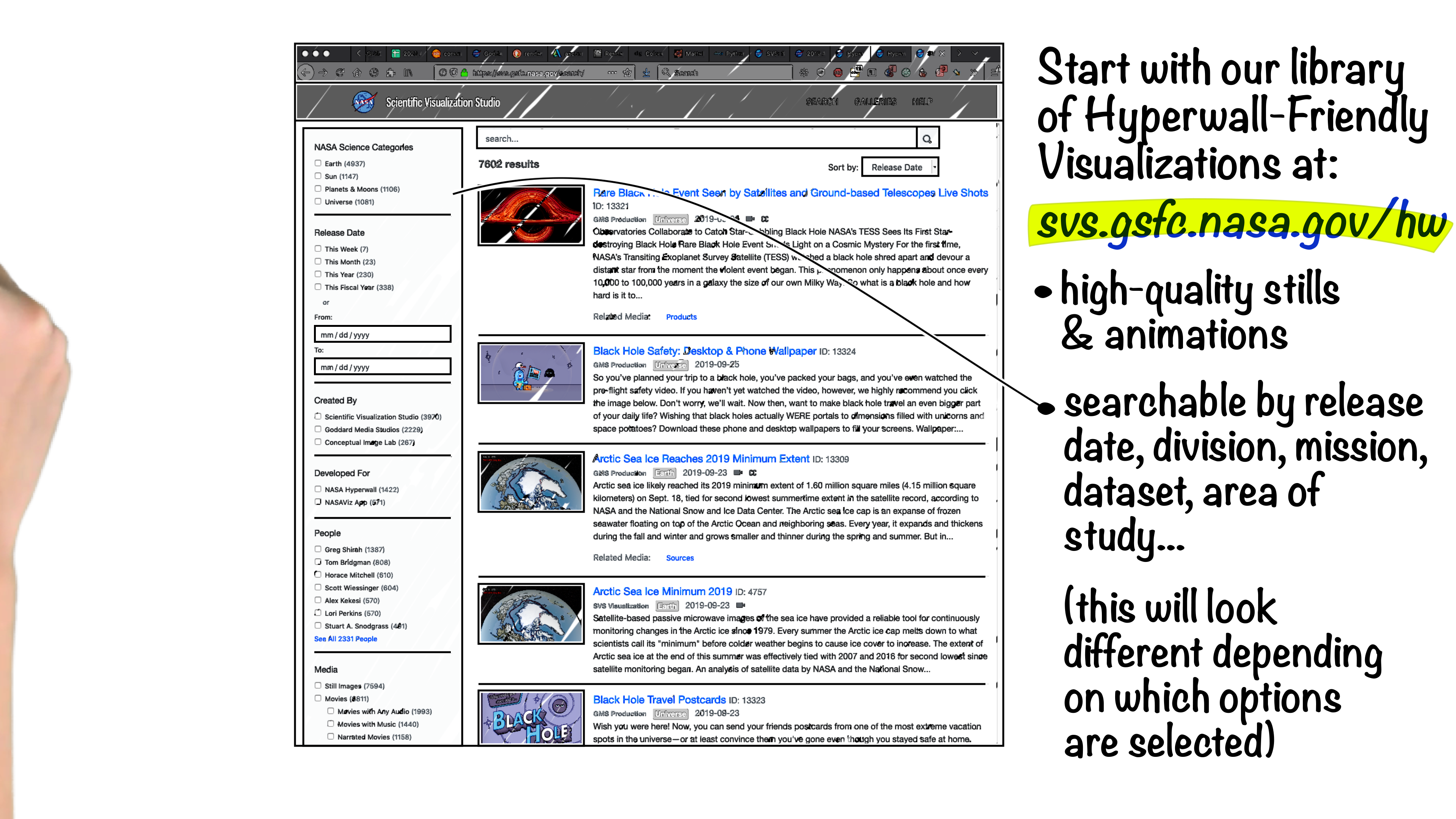1456x819 pixels.
Task: Switch to the render browser tab
Action: pos(527,53)
